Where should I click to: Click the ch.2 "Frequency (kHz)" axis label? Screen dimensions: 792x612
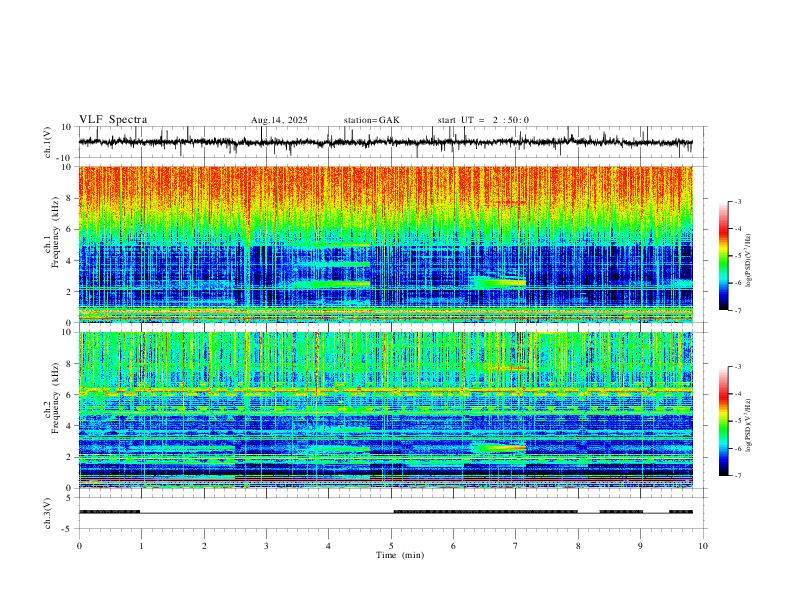(56, 397)
